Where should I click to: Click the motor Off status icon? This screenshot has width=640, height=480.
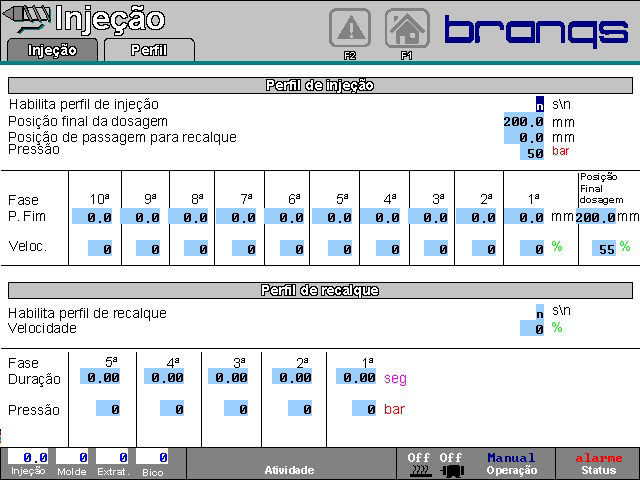click(451, 463)
